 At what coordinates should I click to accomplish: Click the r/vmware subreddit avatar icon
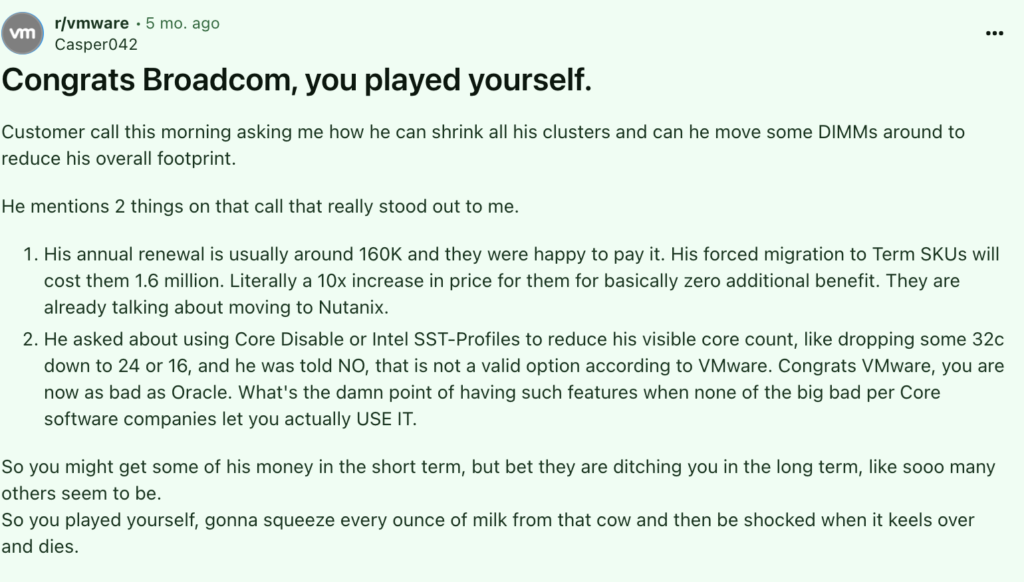point(22,33)
